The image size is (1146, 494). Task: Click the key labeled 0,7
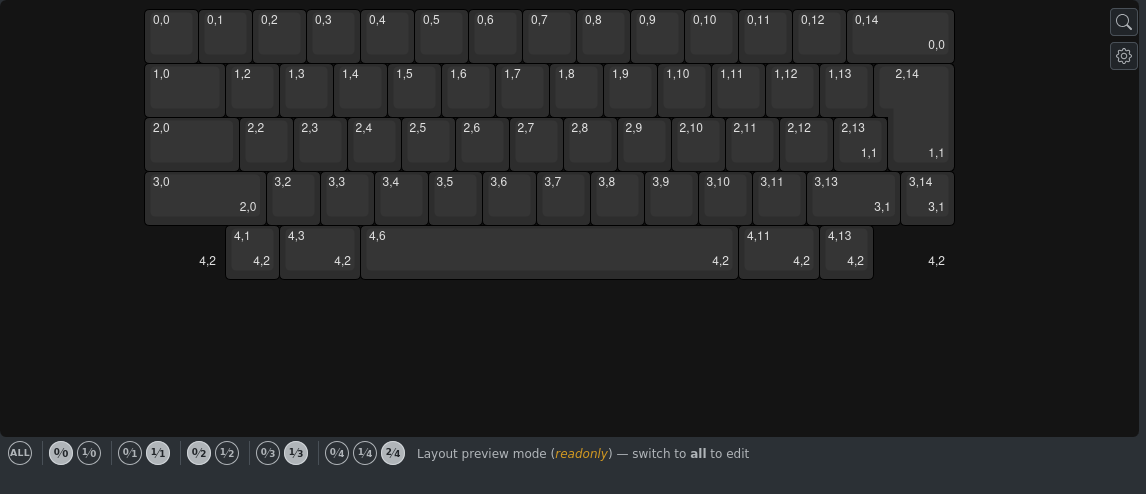(550, 36)
